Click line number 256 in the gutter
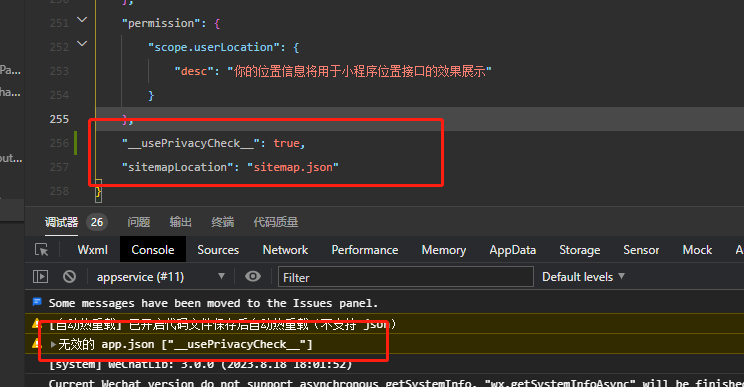744x387 pixels. coord(59,143)
